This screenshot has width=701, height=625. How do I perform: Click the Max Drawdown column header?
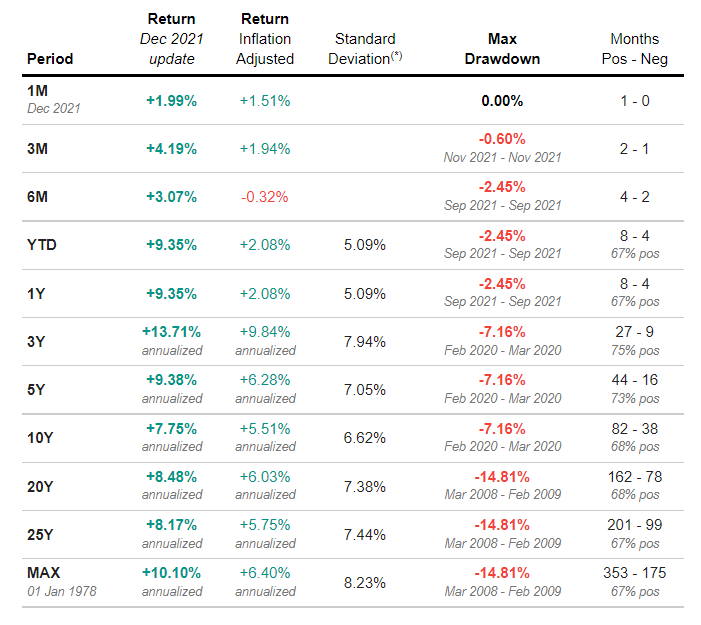click(x=502, y=48)
